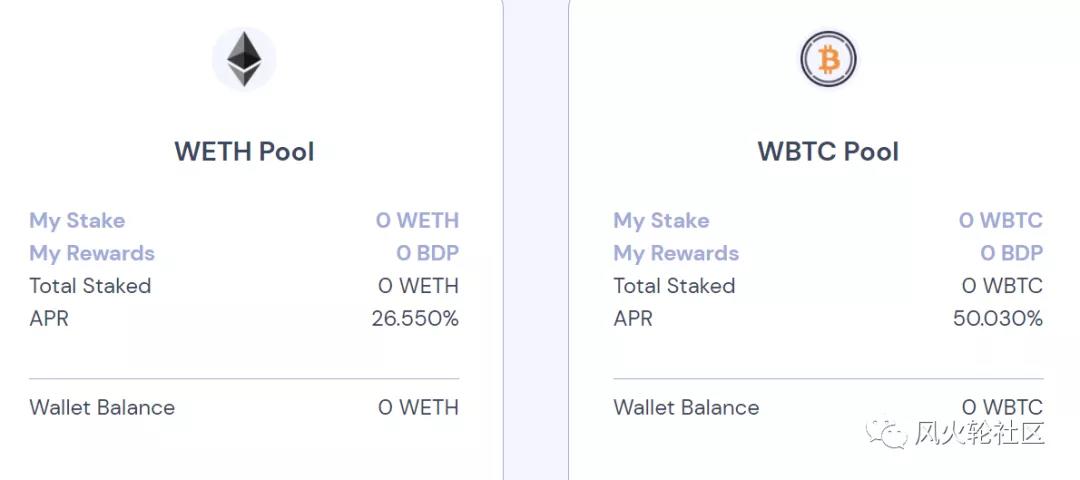This screenshot has height=480, width=1080.
Task: Click My Rewards in WBTC pool
Action: click(x=676, y=253)
